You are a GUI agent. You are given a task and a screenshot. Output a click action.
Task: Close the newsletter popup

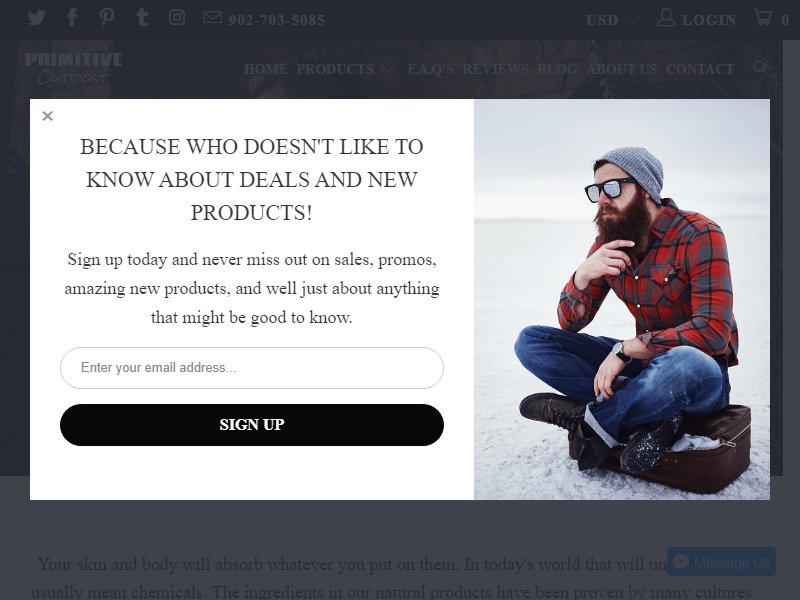coord(47,116)
